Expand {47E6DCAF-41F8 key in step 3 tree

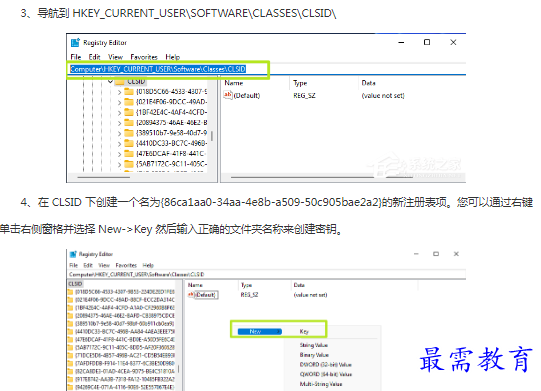point(119,154)
